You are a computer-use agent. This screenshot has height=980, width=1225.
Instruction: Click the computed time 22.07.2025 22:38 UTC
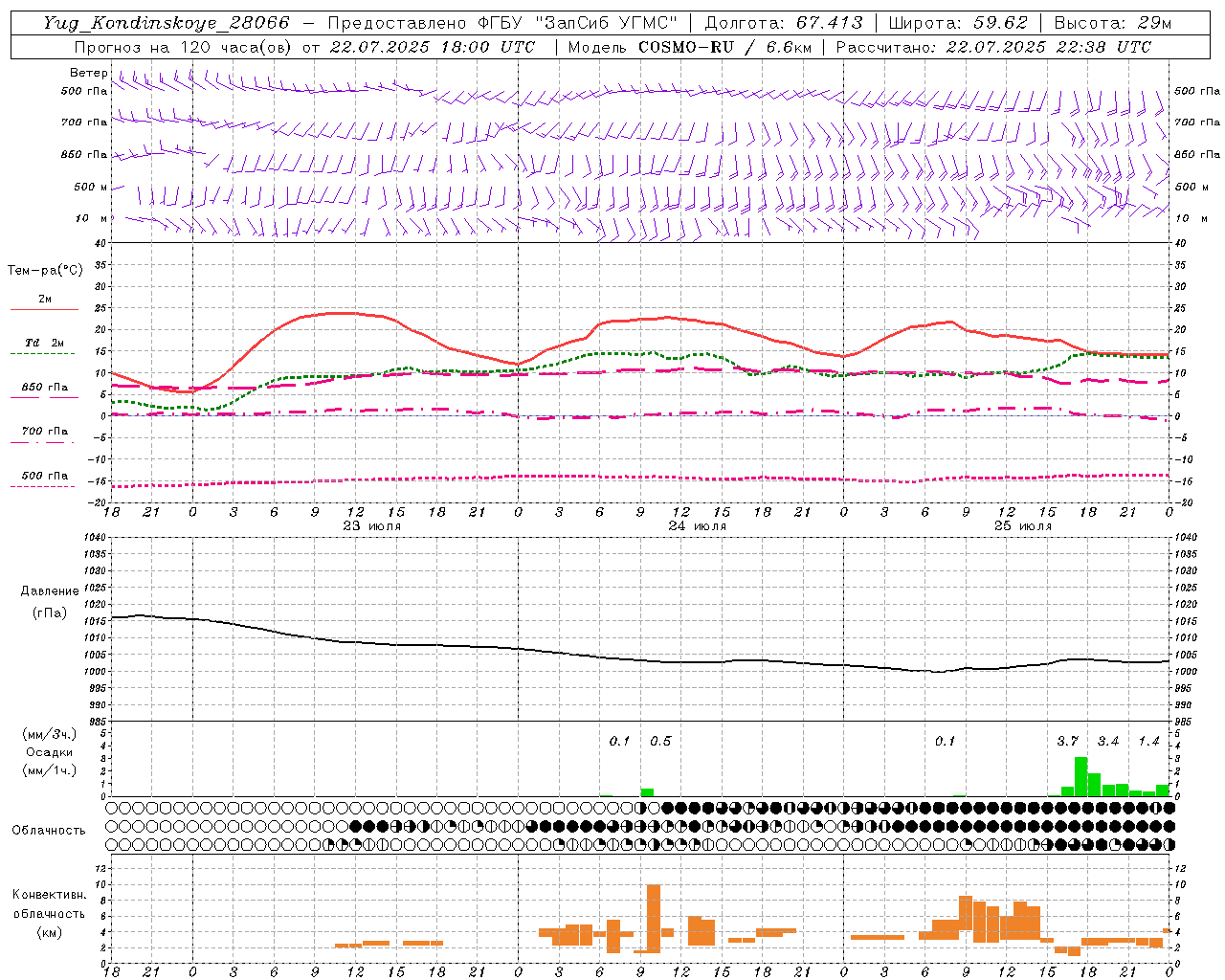pyautogui.click(x=1048, y=47)
